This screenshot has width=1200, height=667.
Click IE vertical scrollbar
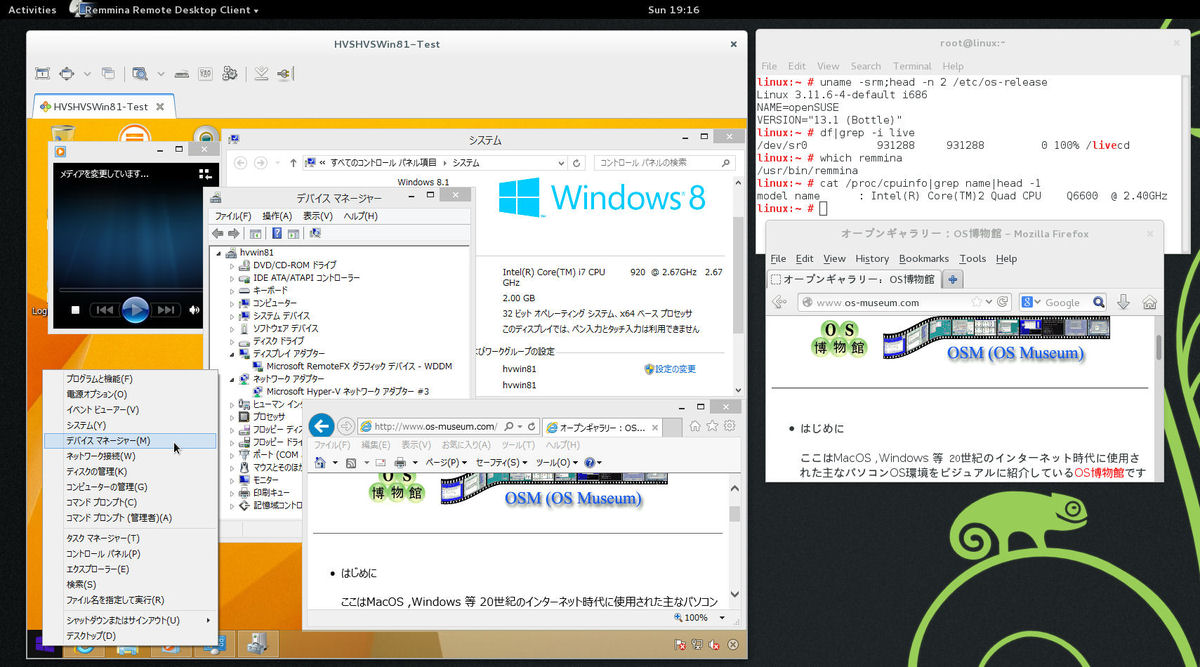click(x=734, y=540)
